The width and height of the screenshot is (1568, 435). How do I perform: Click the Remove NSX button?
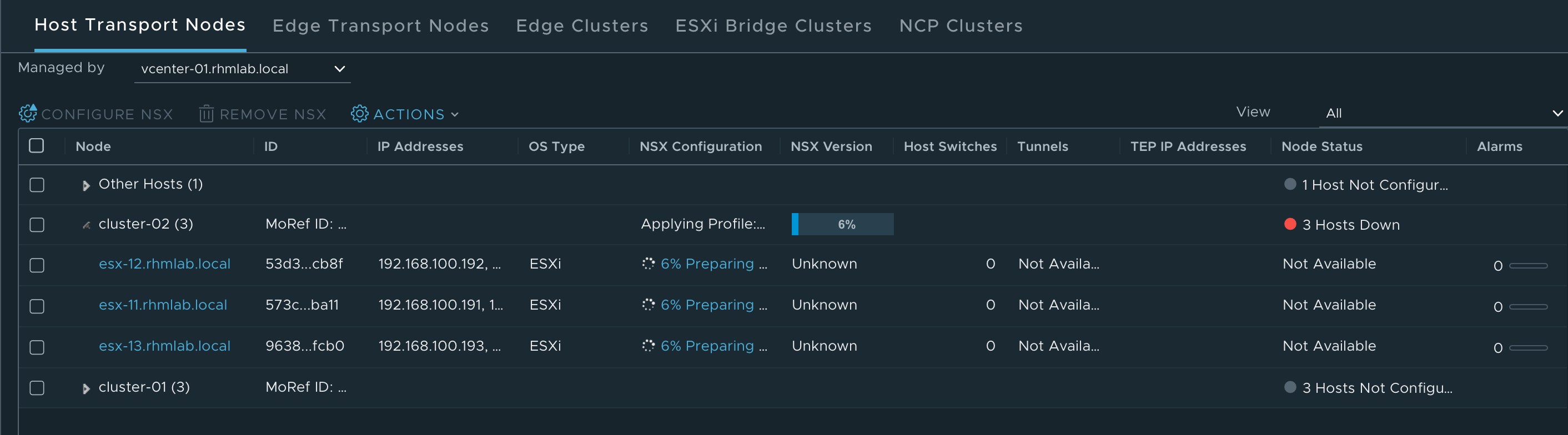[x=263, y=114]
